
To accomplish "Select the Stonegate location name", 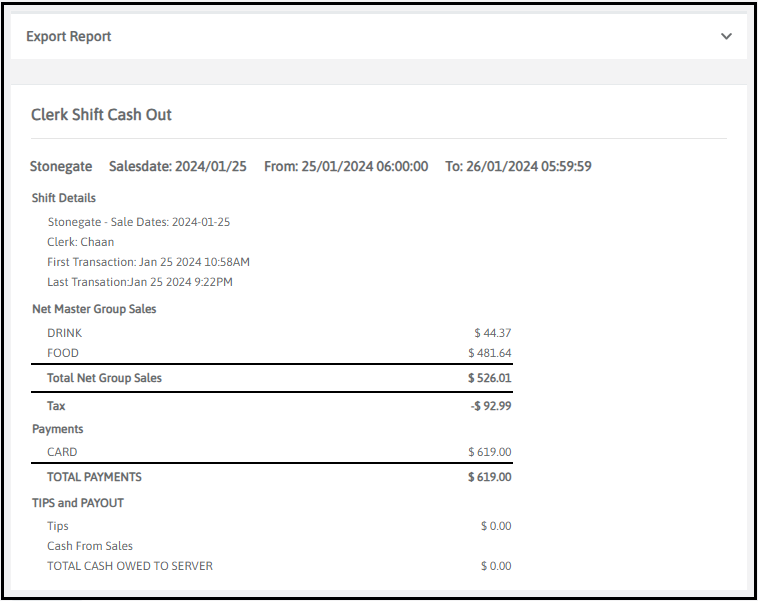I will tap(61, 166).
